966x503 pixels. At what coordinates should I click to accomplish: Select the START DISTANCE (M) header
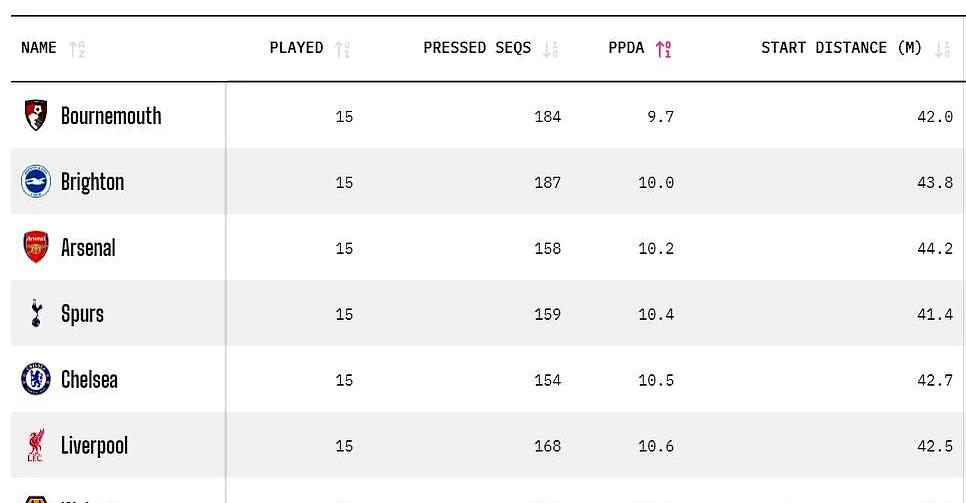coord(841,48)
